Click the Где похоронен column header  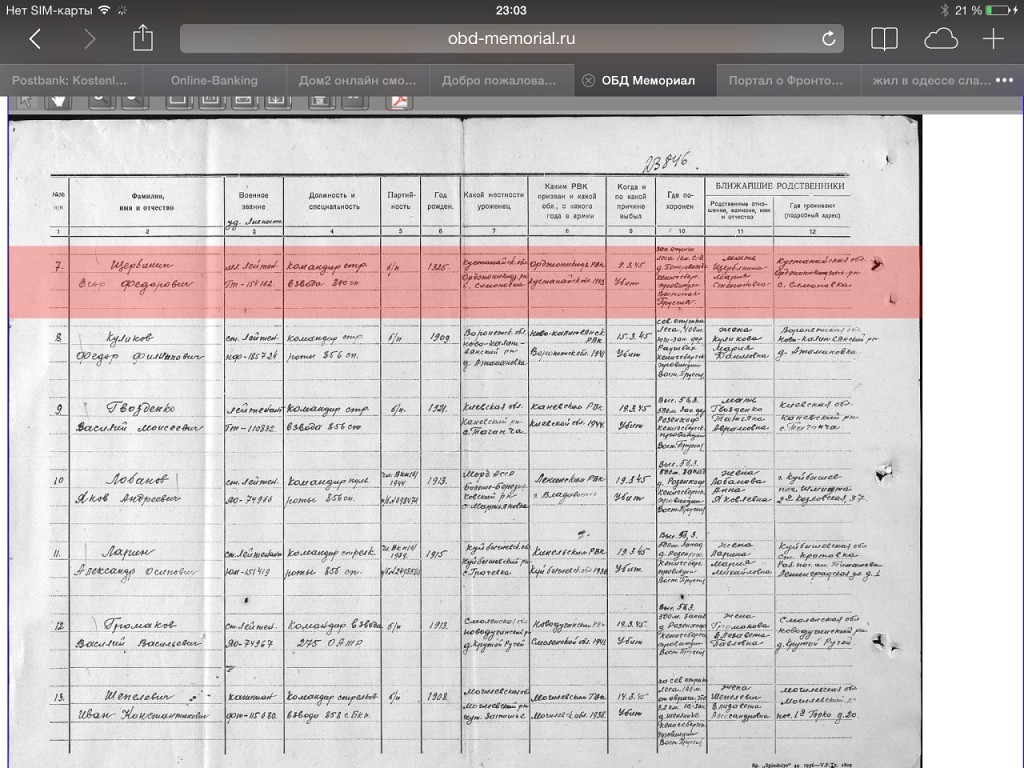(x=680, y=200)
